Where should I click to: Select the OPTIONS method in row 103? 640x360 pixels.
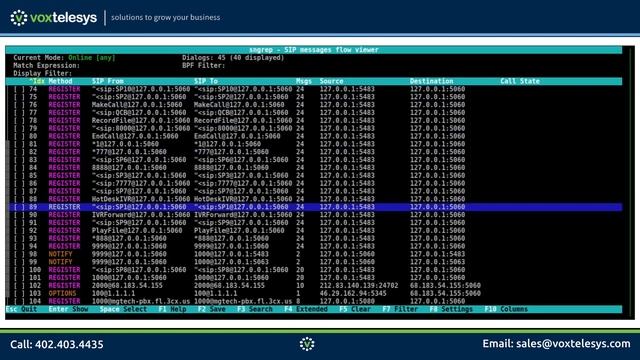(62, 293)
